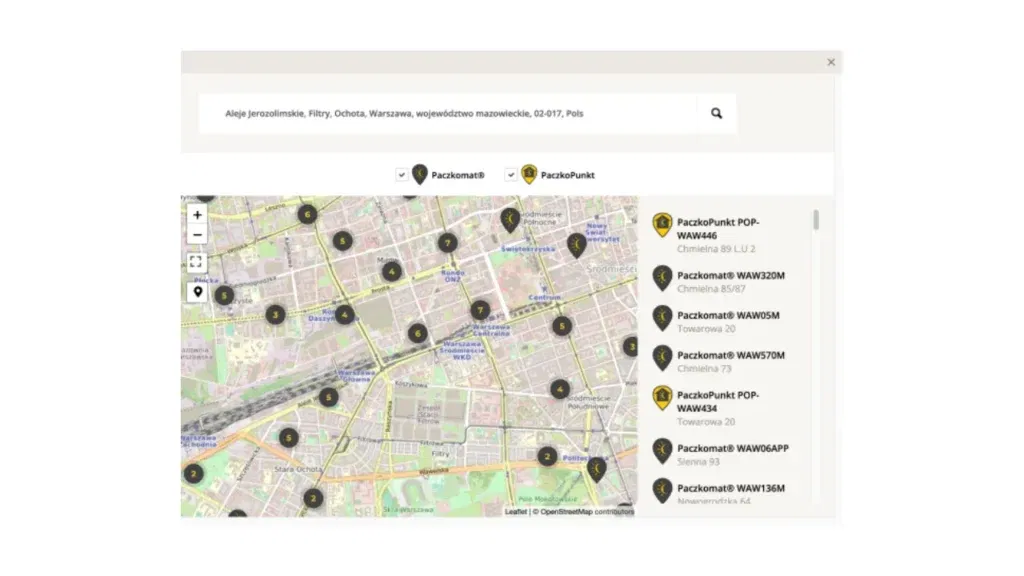Close the map picker dialog
The width and height of the screenshot is (1024, 576).
pos(831,62)
